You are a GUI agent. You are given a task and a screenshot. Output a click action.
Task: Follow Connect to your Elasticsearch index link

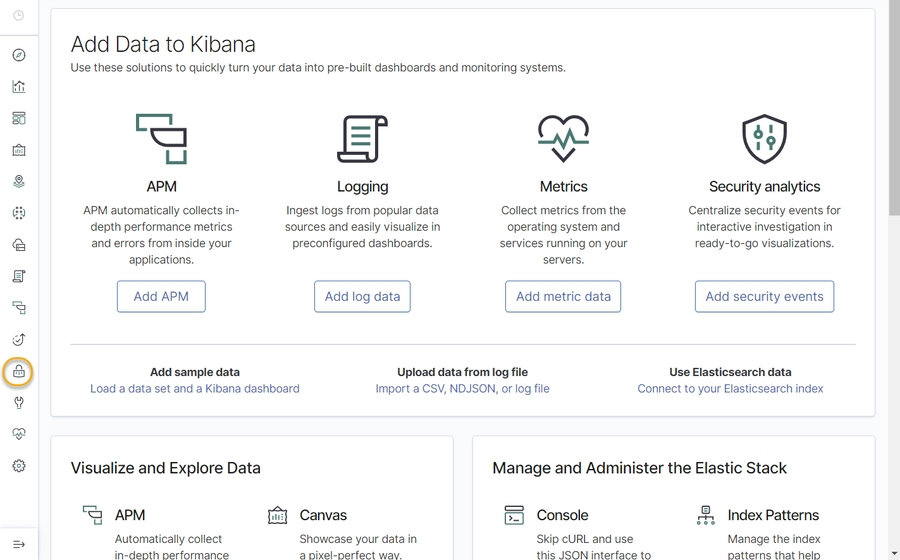click(x=730, y=389)
